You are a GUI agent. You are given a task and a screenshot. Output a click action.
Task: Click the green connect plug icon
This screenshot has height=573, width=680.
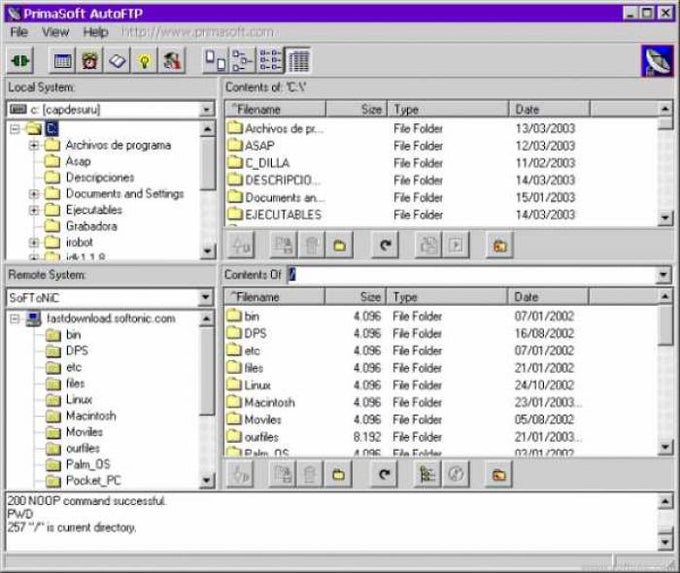coord(20,60)
